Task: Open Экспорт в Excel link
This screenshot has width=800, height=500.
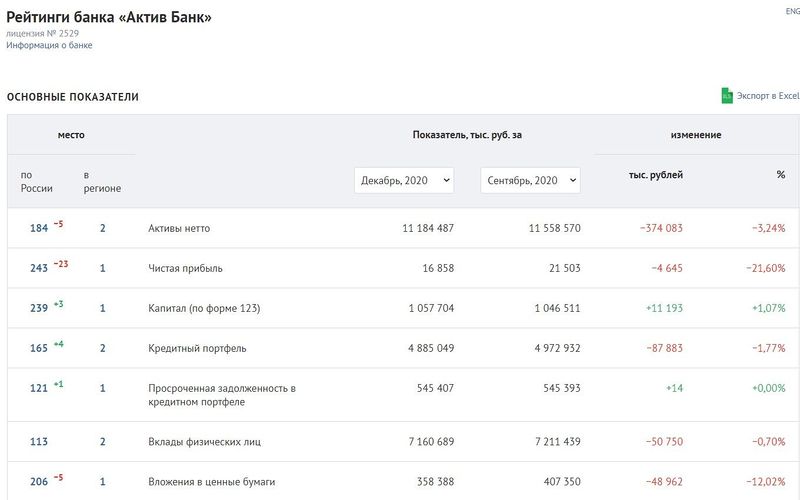Action: (768, 95)
